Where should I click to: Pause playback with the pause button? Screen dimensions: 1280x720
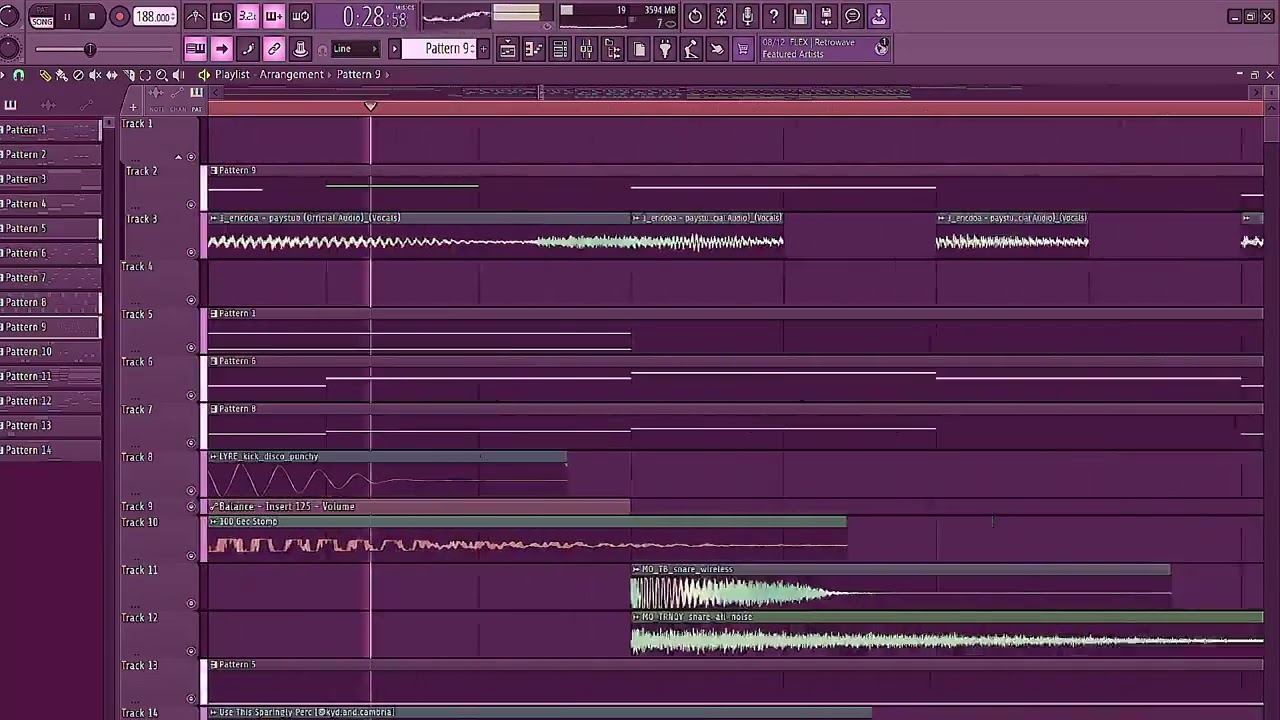67,16
